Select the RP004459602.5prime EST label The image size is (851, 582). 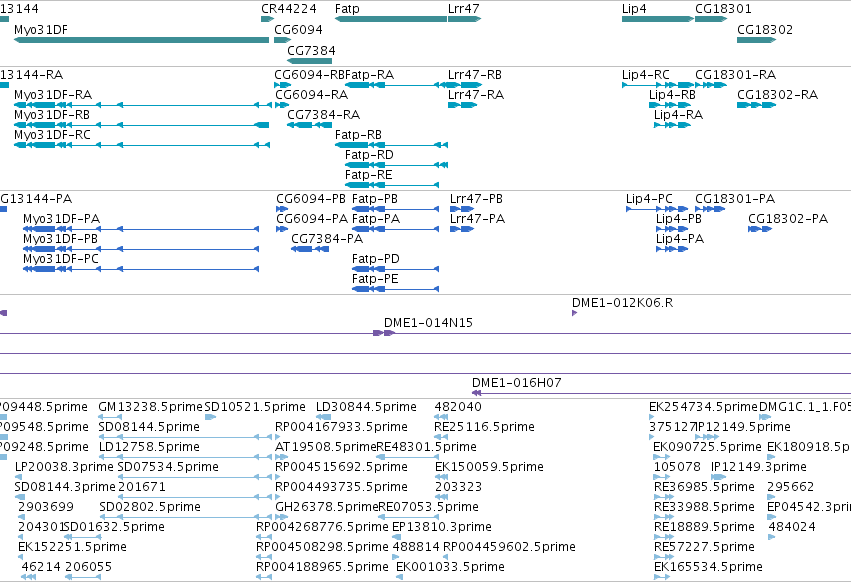510,547
